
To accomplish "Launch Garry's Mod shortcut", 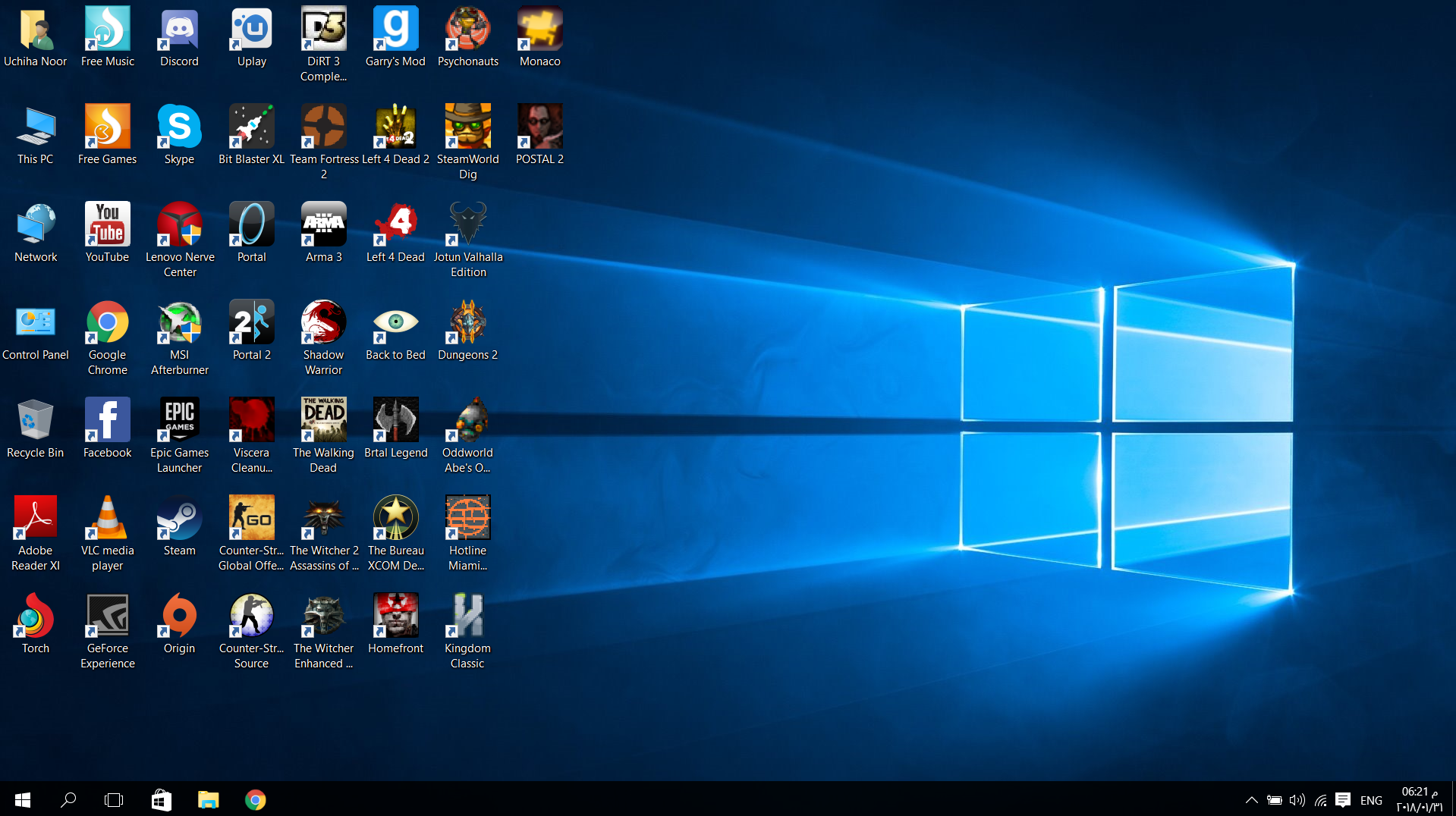I will (396, 29).
